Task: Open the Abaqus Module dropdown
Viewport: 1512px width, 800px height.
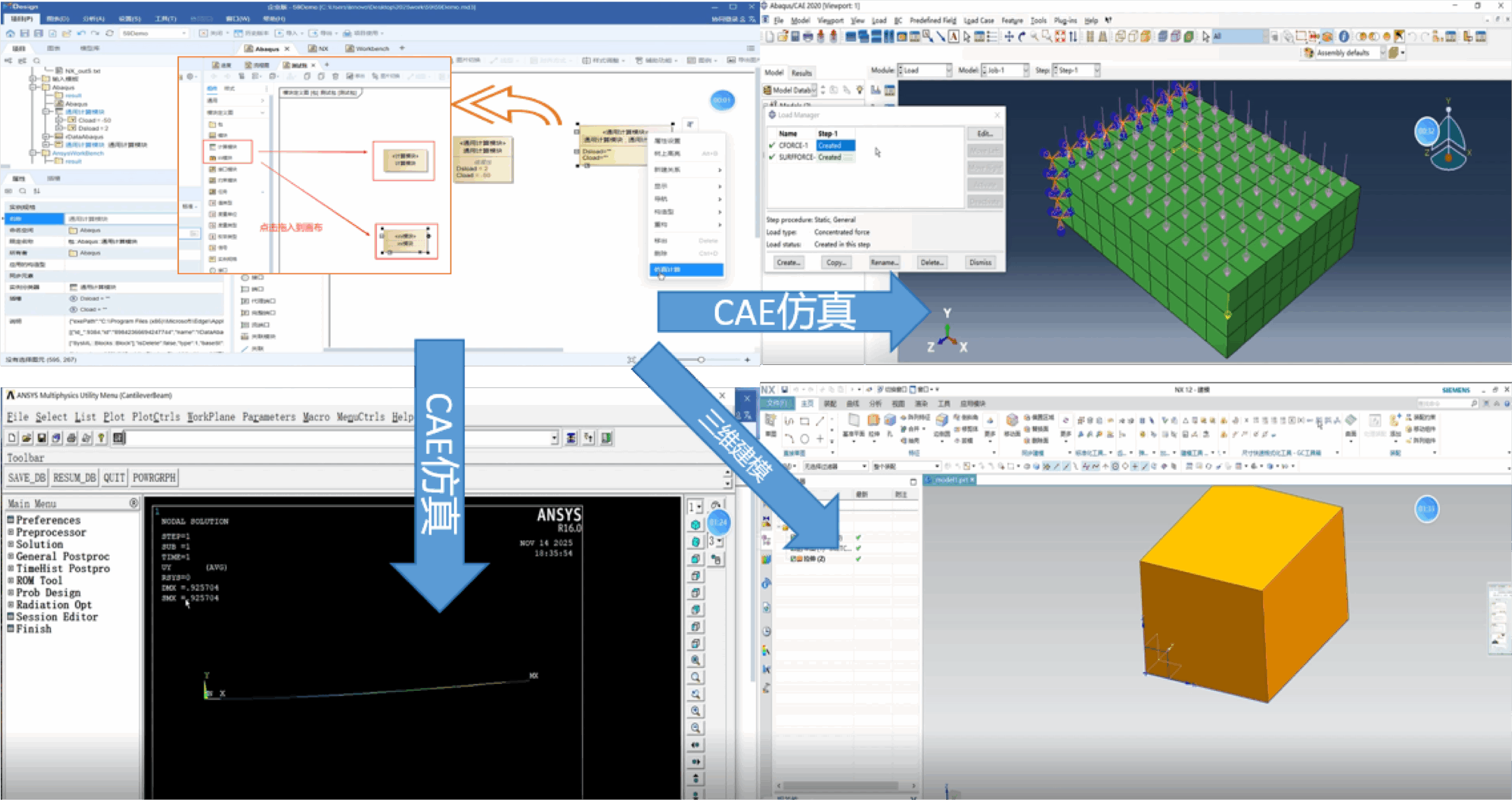Action: [925, 71]
